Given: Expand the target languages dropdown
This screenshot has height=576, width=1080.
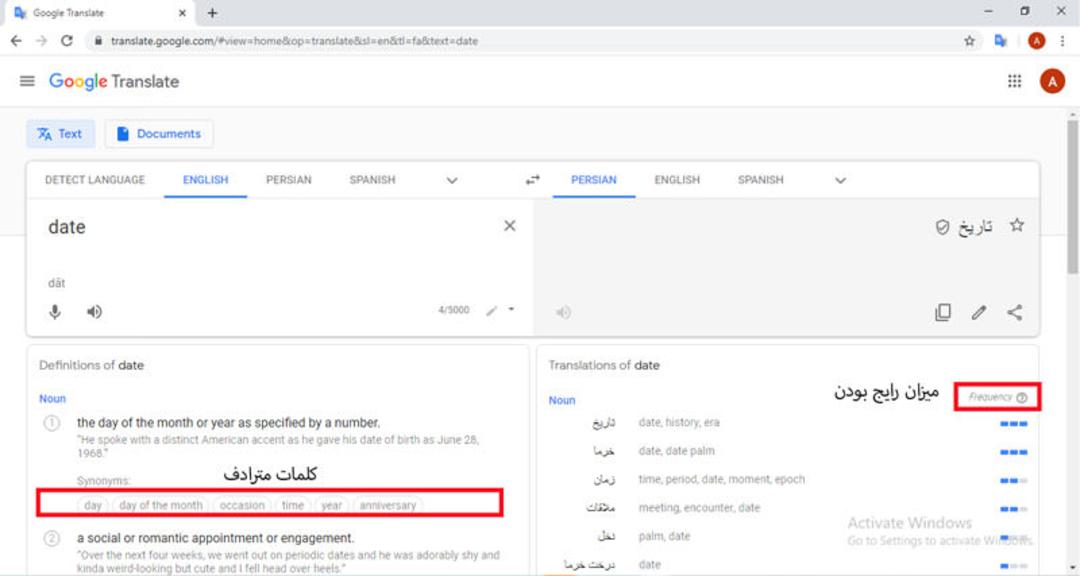Looking at the screenshot, I should tap(840, 181).
